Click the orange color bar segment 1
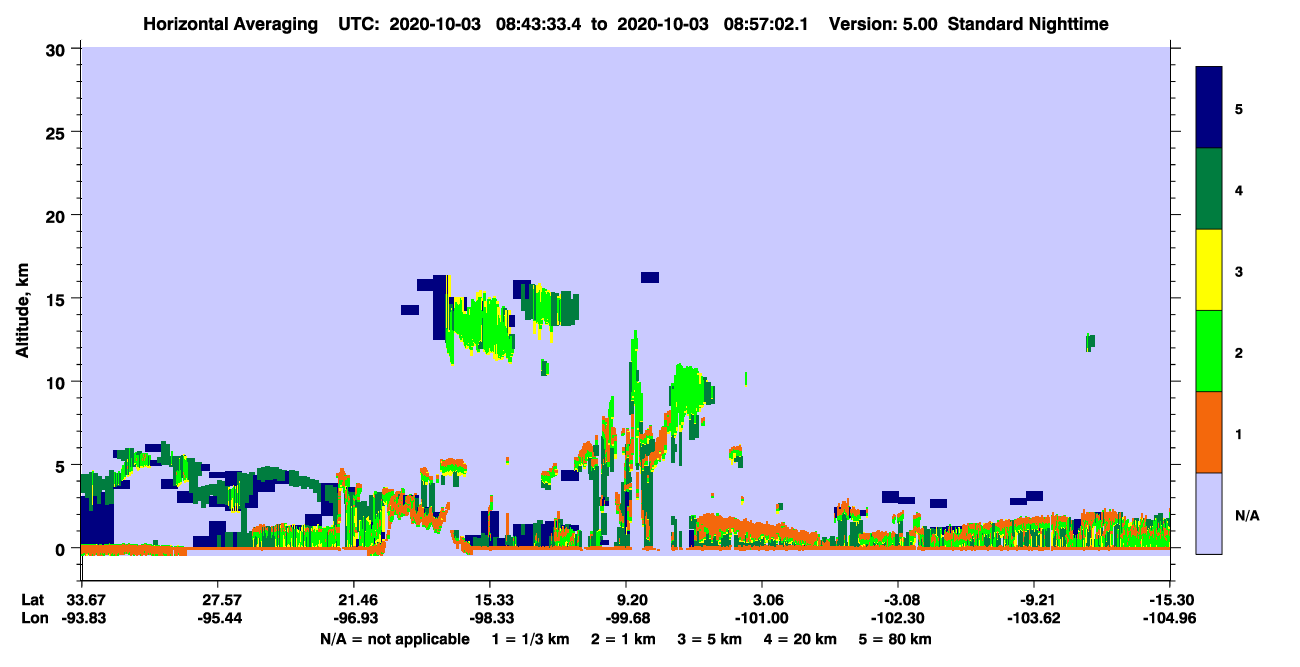Viewport: 1300px width, 667px height. (1209, 432)
